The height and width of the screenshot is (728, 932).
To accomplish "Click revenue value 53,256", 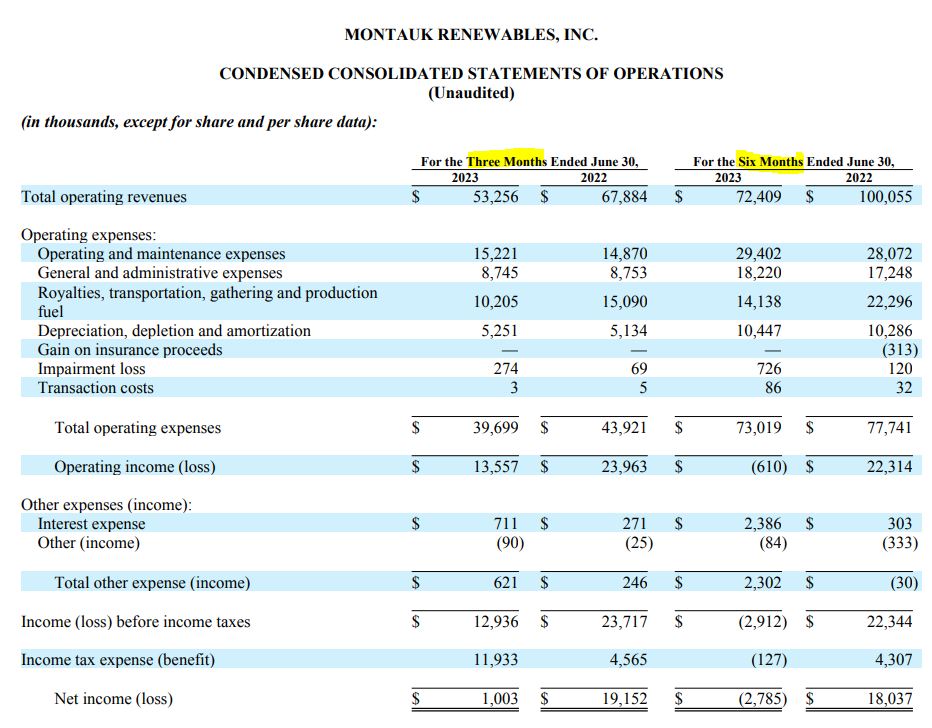I will [495, 197].
